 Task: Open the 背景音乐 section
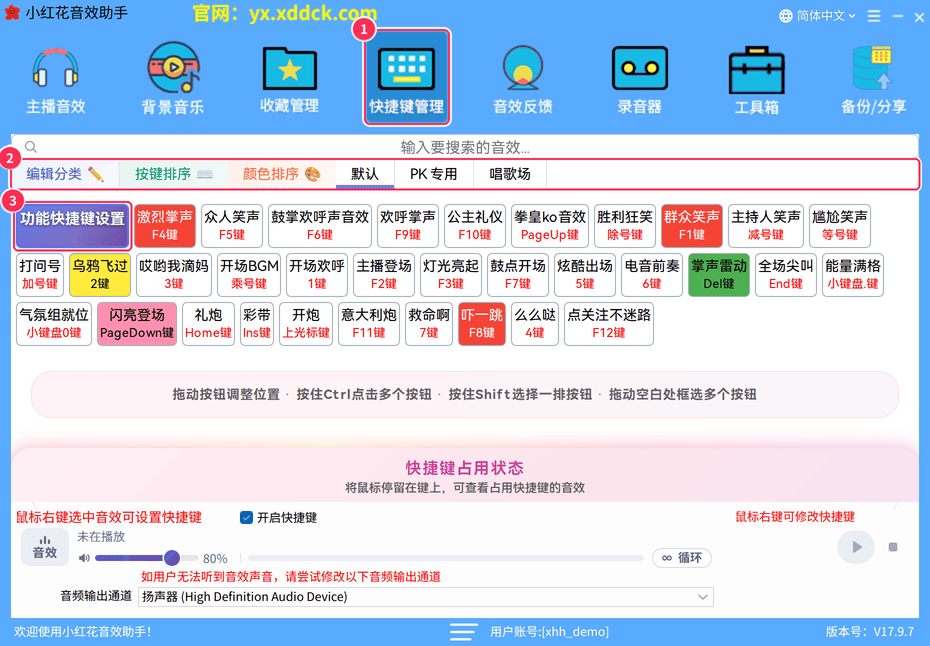173,79
